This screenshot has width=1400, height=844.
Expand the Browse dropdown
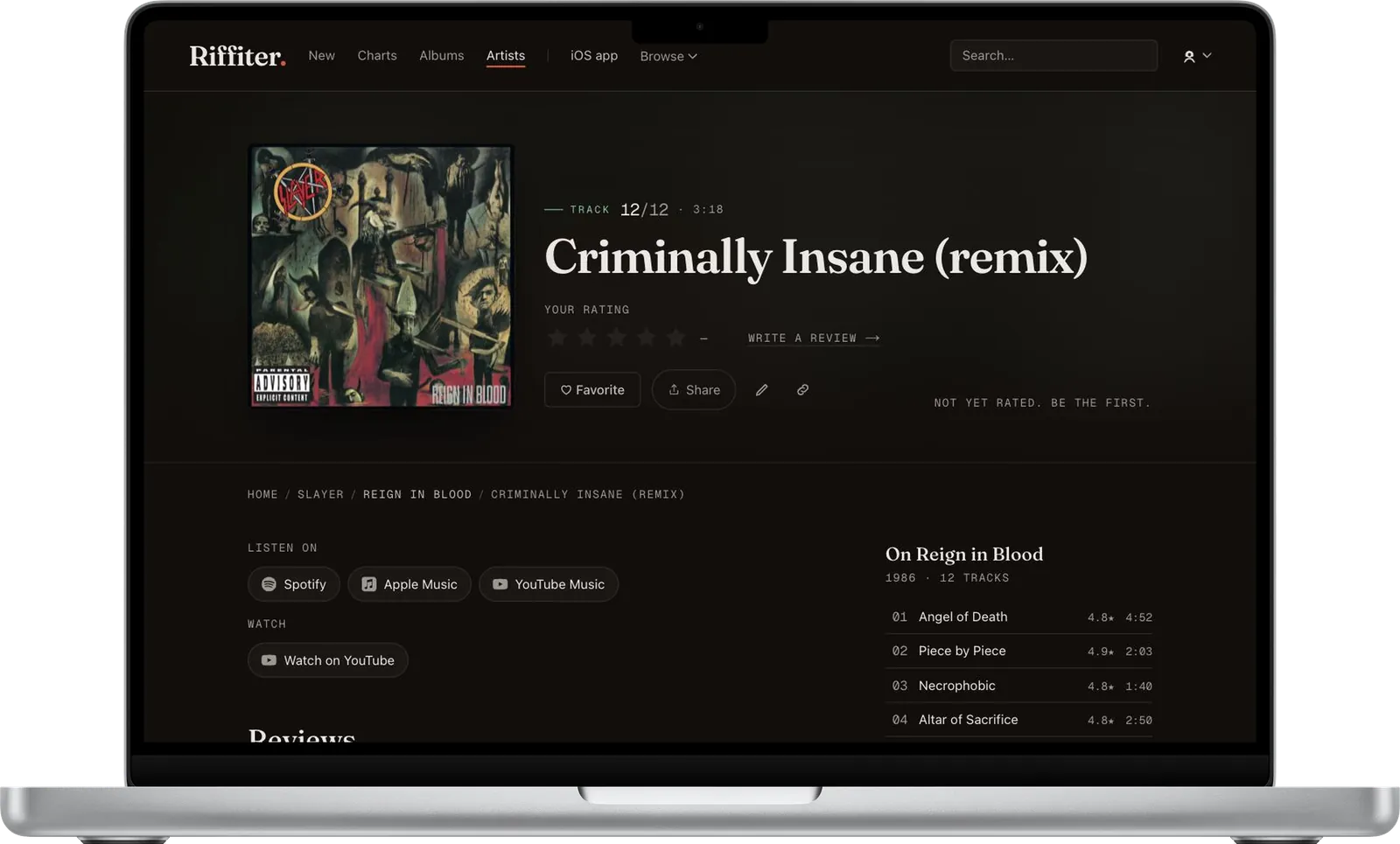[668, 56]
